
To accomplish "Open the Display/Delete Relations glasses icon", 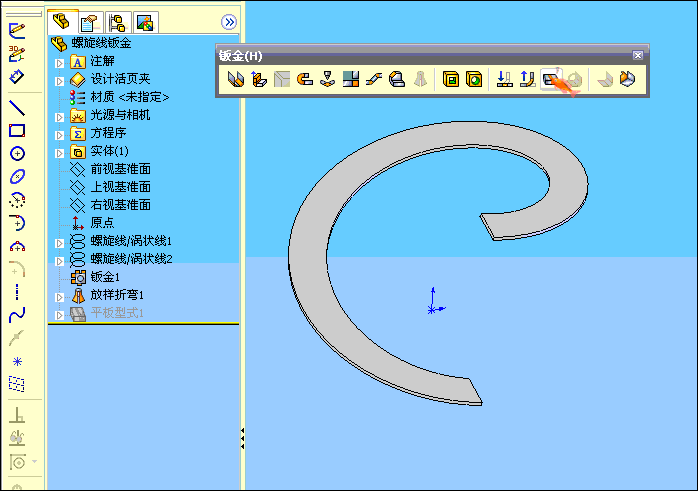I will coord(17,438).
